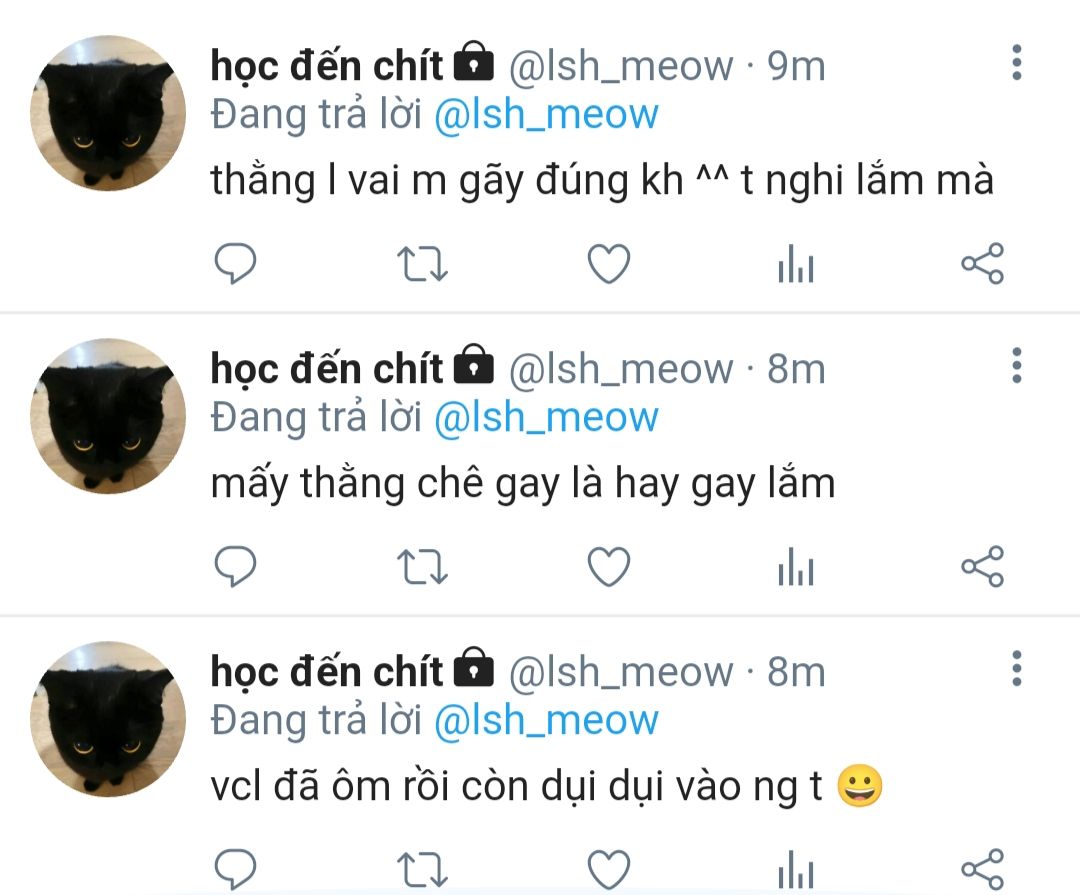Open black cat avatar of first tweet
This screenshot has height=895, width=1080.
(108, 113)
